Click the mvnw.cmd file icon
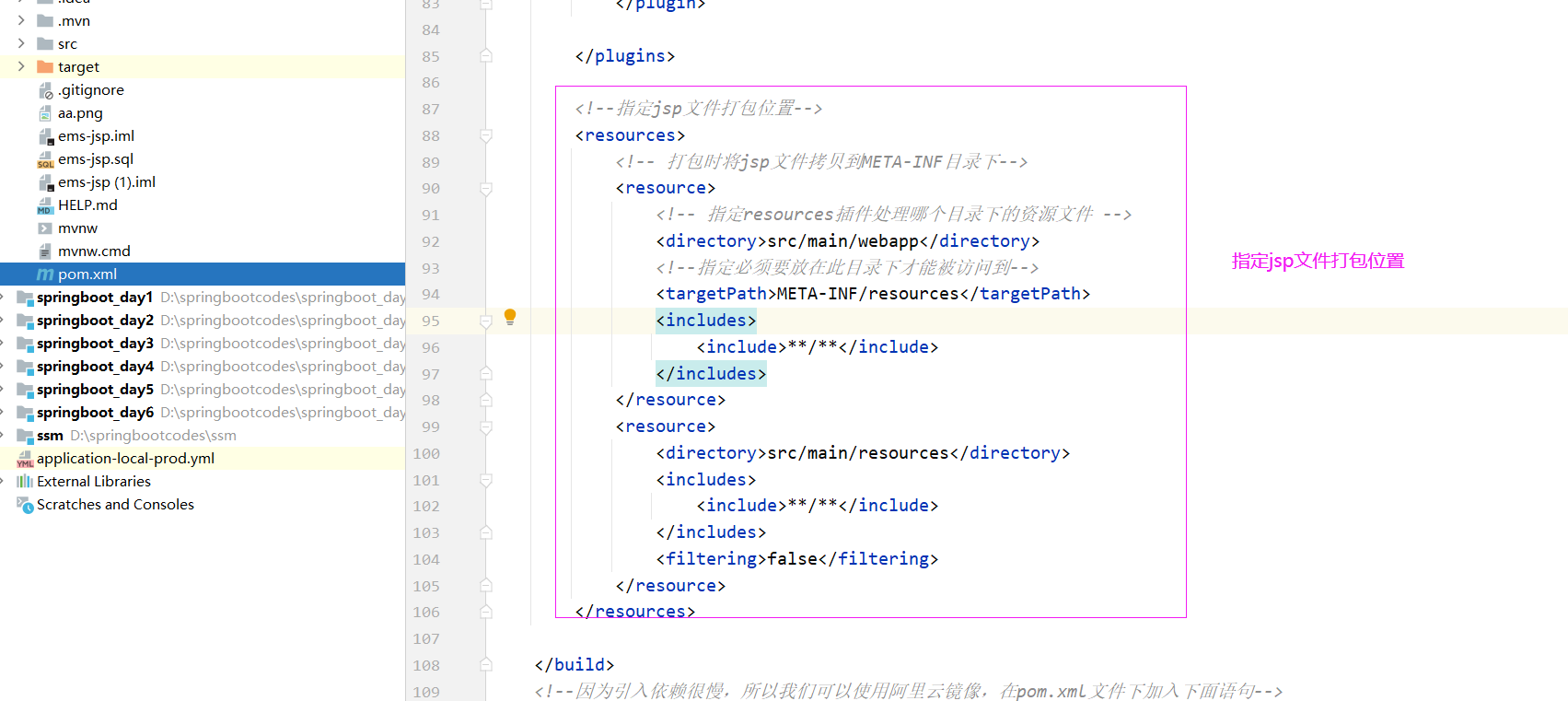Viewport: 1568px width, 701px height. pyautogui.click(x=45, y=251)
